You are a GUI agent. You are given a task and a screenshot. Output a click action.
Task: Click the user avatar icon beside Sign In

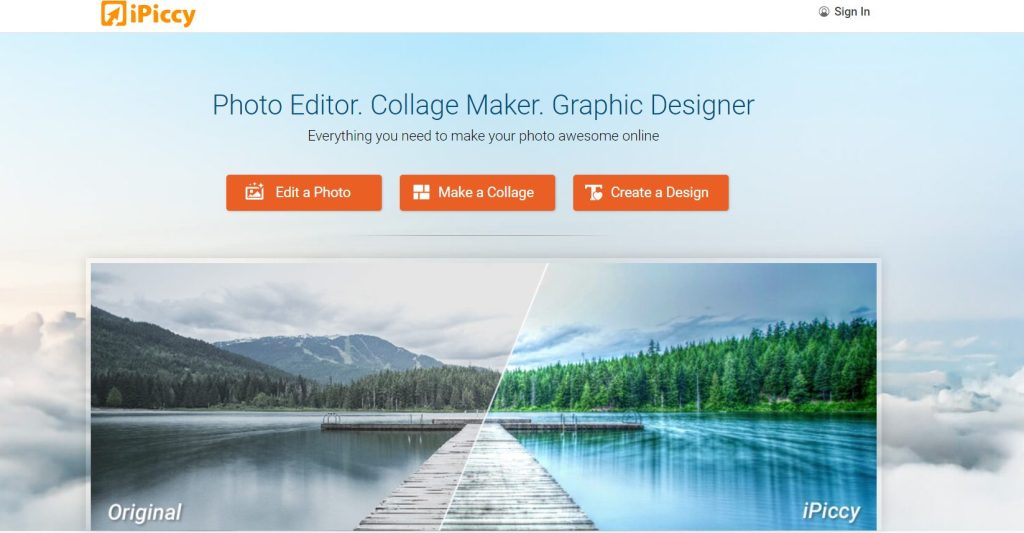coord(824,12)
